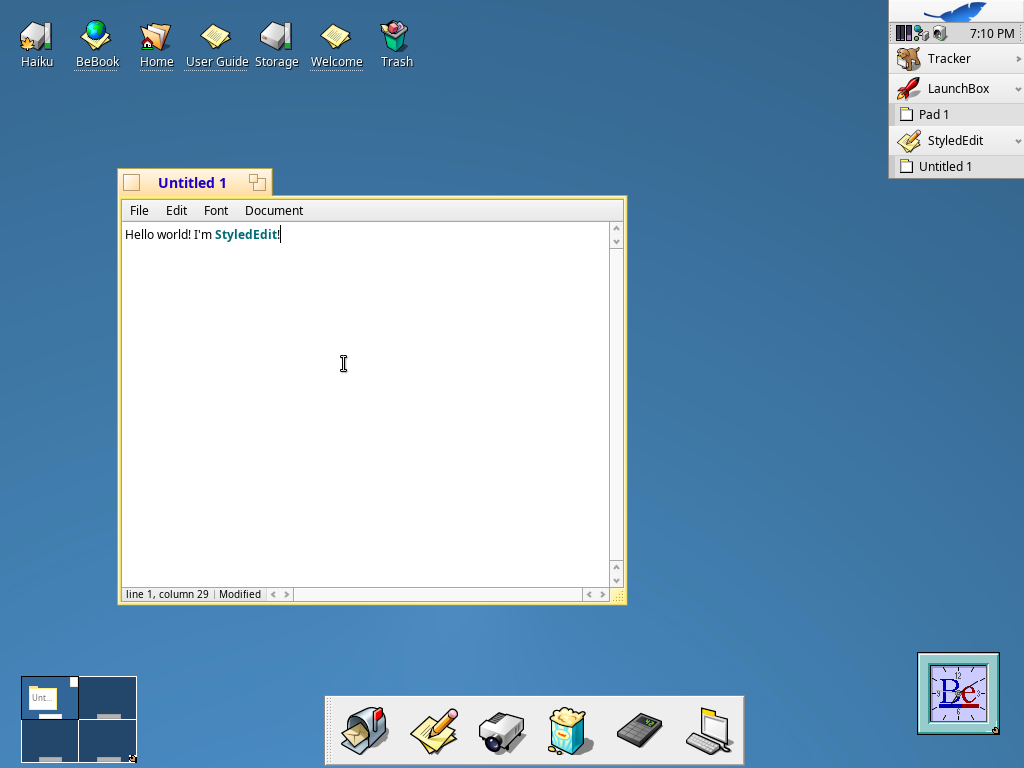Launch Mail from the LaunchBox mailbox icon
The height and width of the screenshot is (768, 1024).
(365, 730)
